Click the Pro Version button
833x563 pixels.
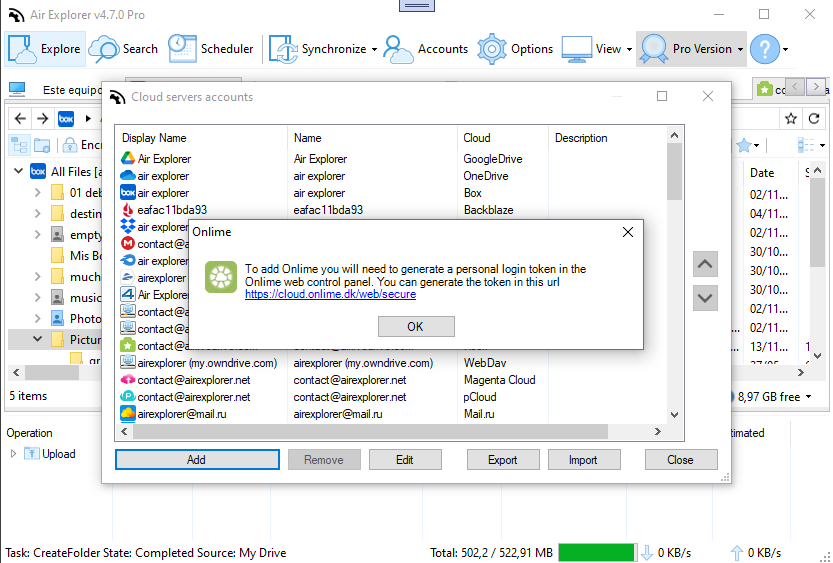[x=686, y=49]
